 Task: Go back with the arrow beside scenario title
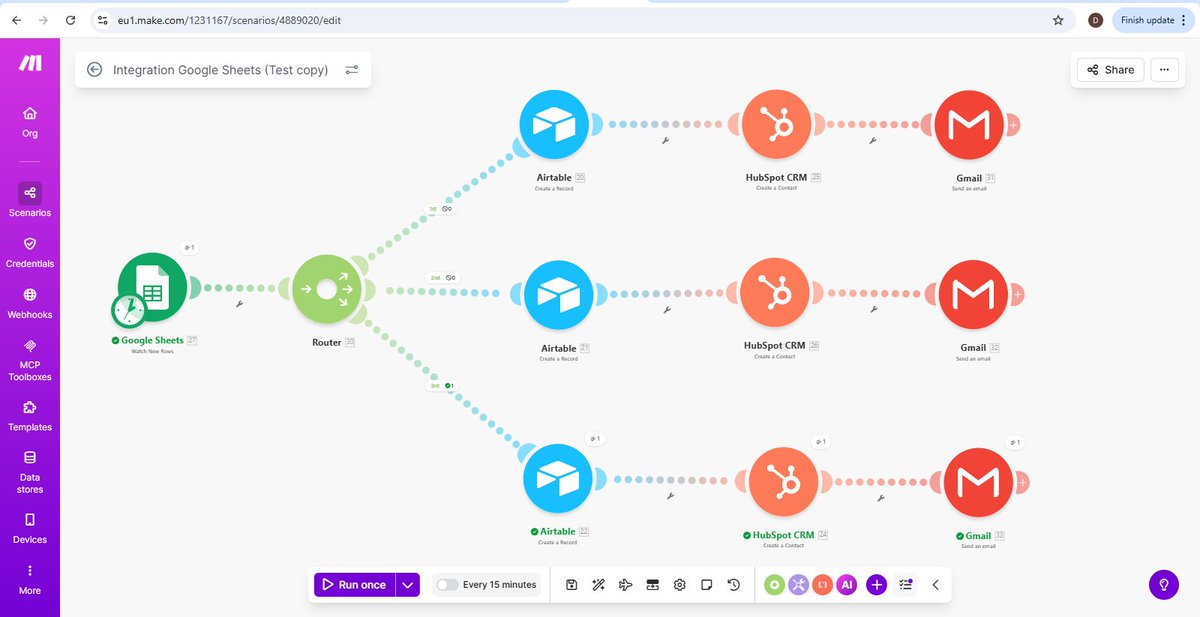pyautogui.click(x=94, y=70)
